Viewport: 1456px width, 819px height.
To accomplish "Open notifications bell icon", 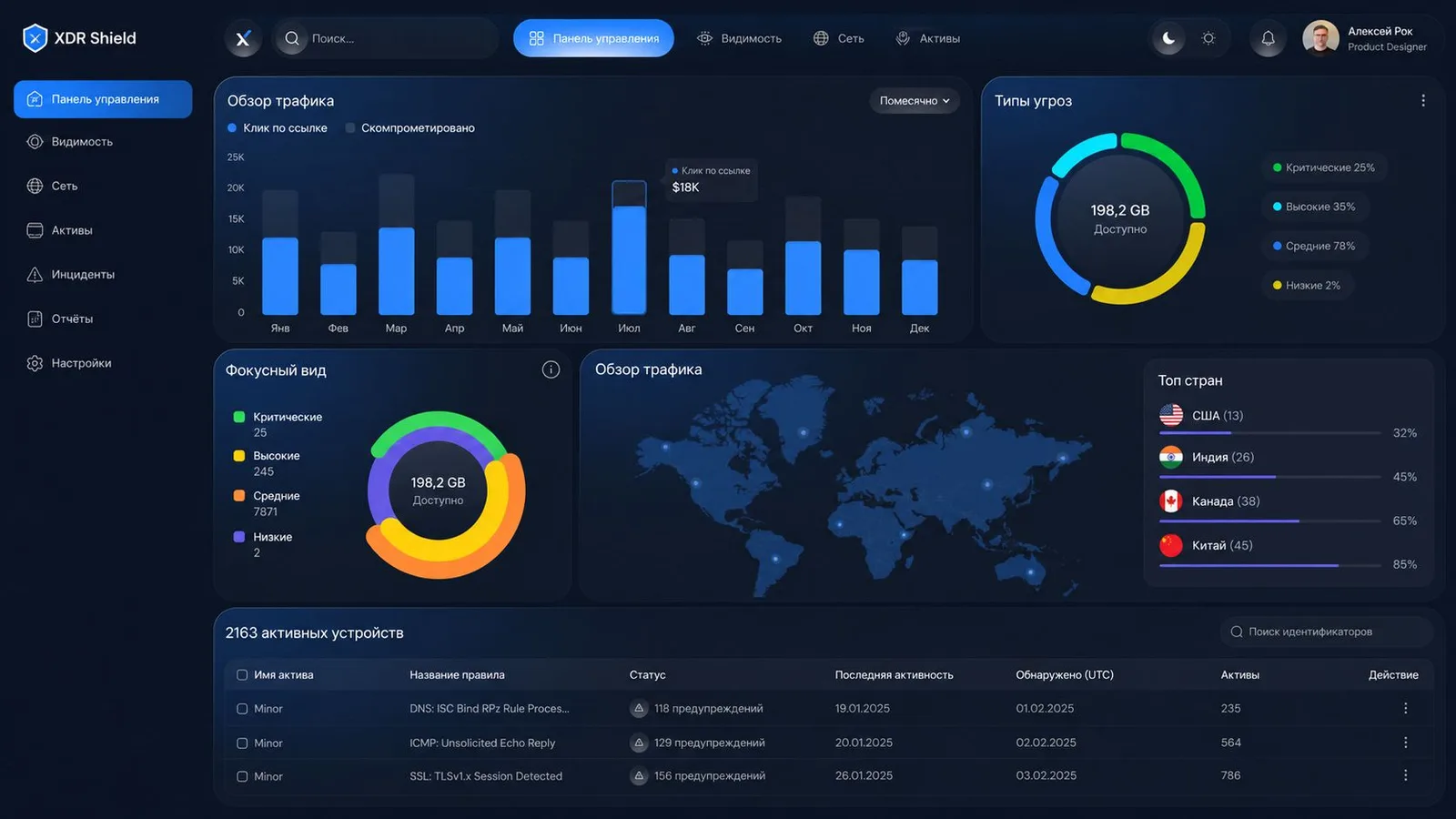I will click(x=1268, y=38).
